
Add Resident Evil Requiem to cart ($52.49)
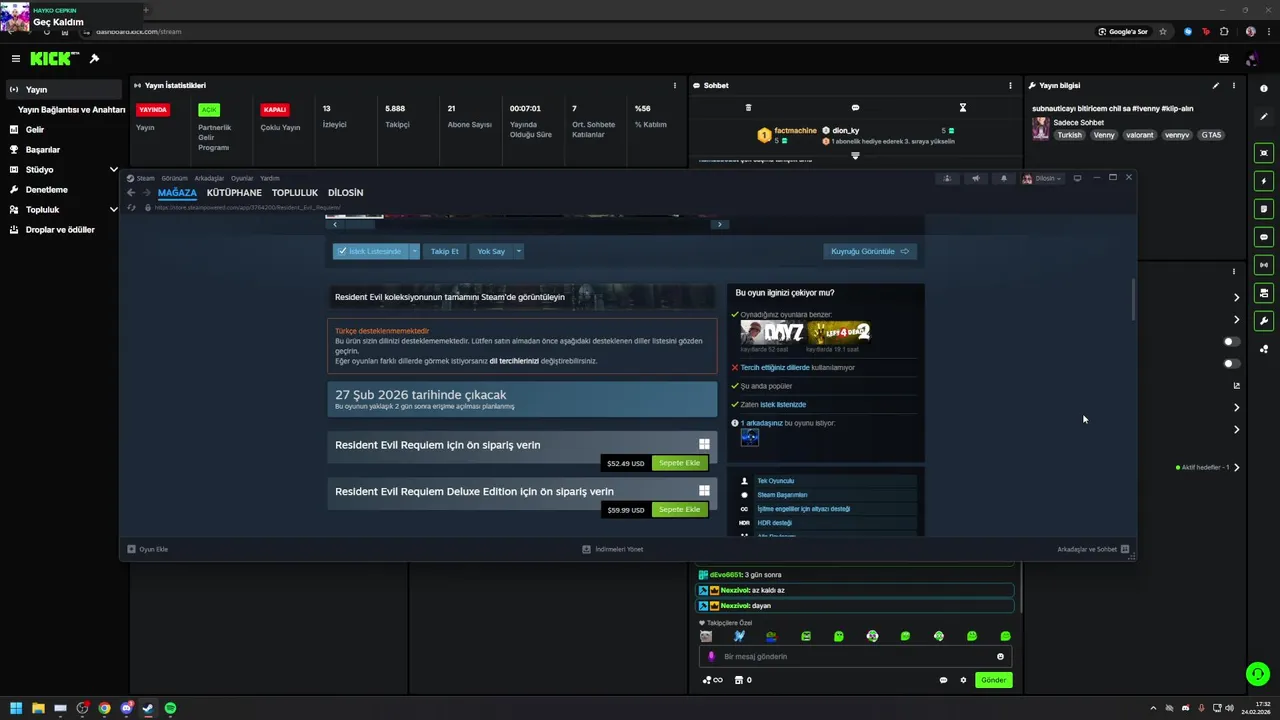[x=679, y=463]
